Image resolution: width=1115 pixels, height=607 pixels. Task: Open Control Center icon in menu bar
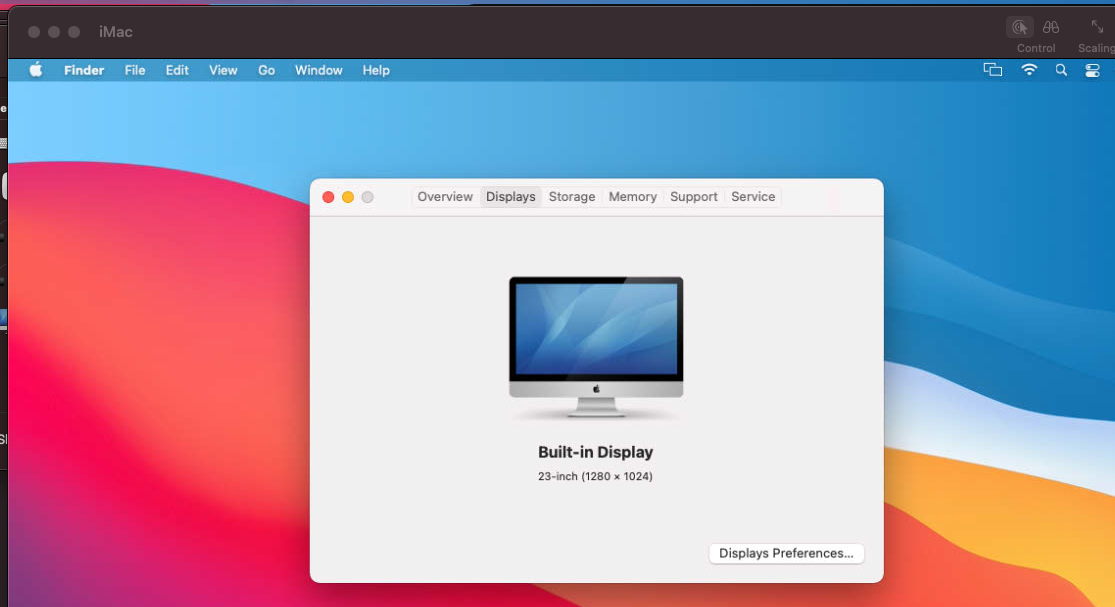click(1092, 70)
